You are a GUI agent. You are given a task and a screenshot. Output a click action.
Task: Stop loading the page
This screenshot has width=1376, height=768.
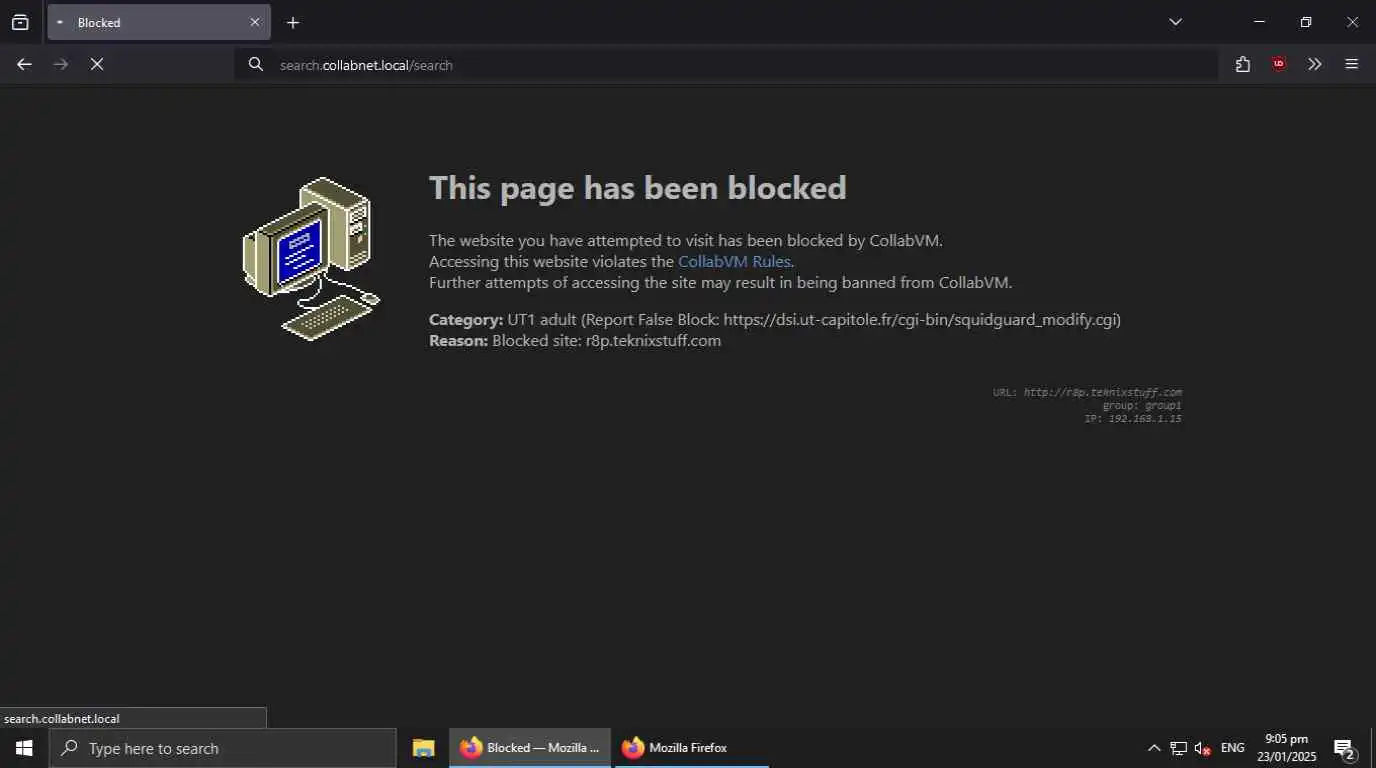[97, 64]
